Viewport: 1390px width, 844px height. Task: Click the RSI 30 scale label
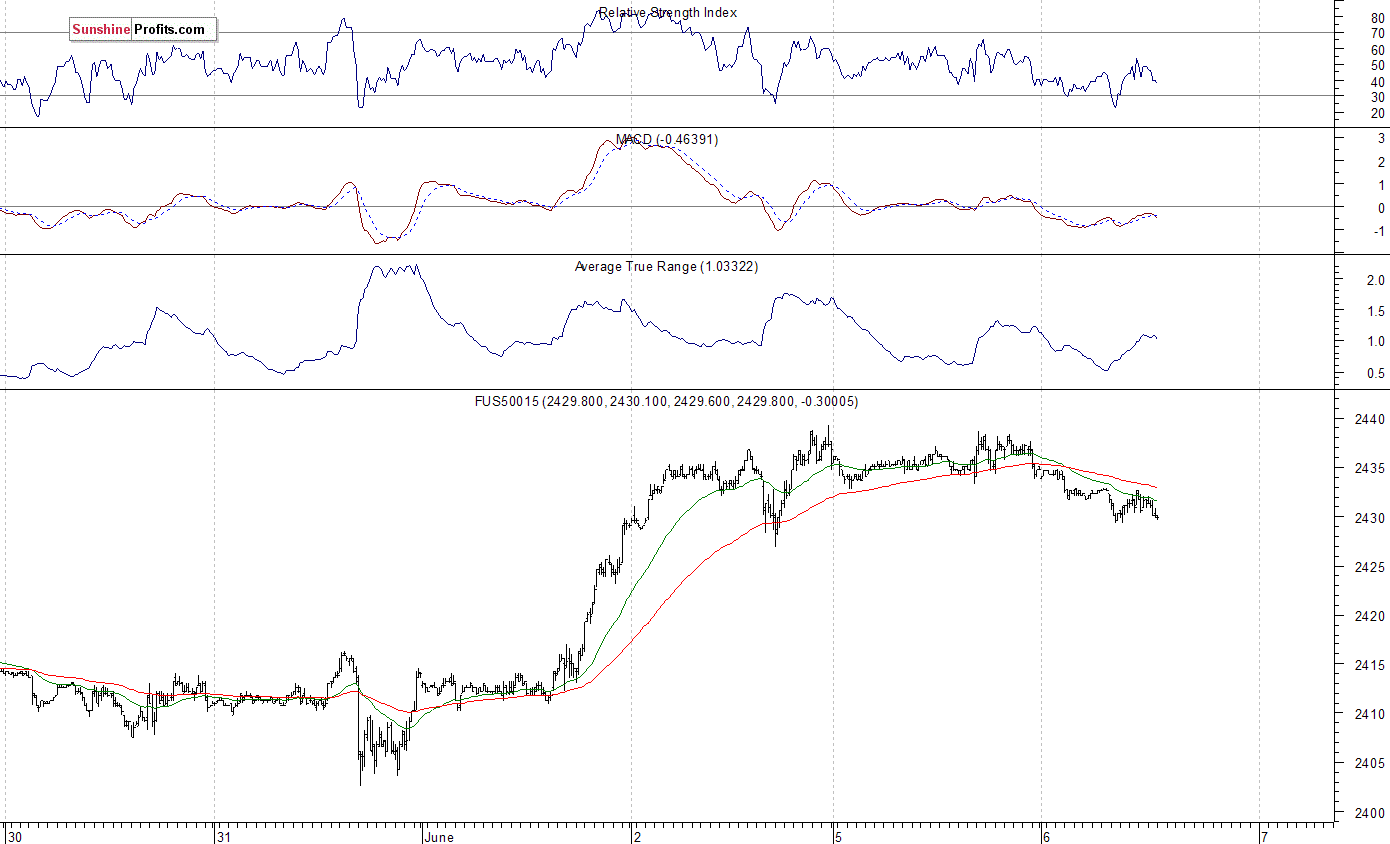pos(1378,97)
